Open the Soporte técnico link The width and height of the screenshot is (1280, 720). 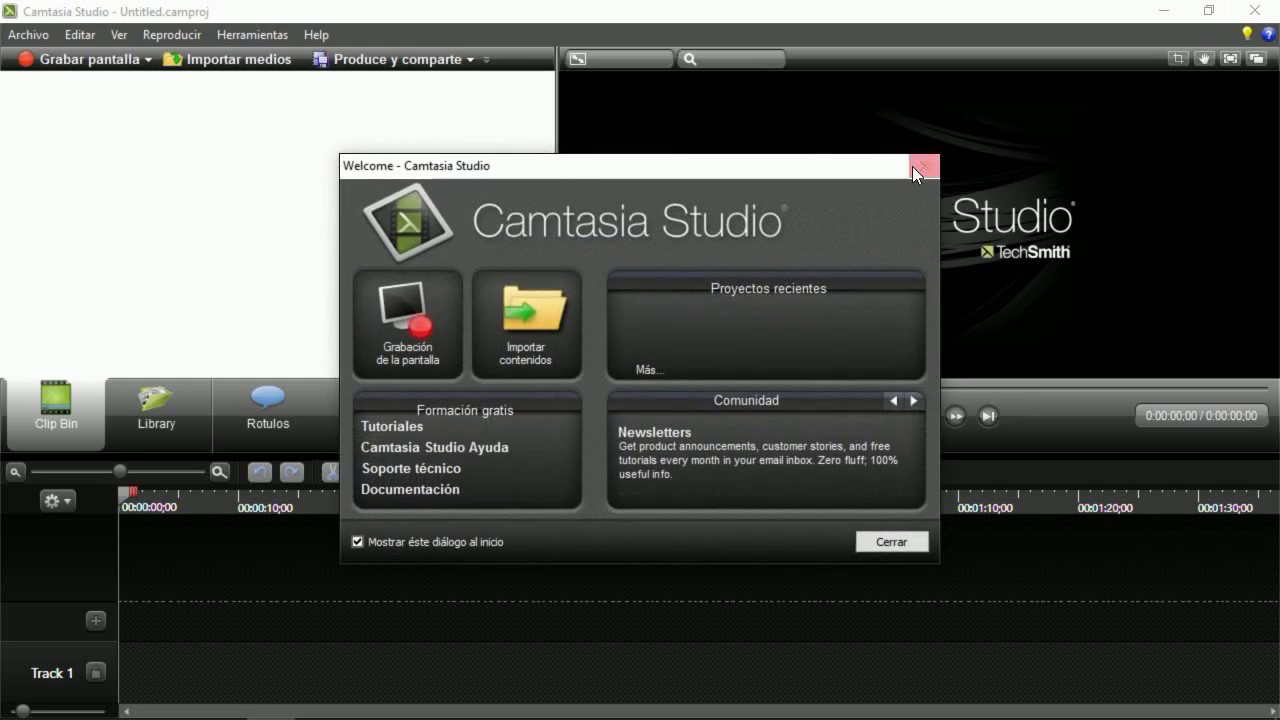411,468
